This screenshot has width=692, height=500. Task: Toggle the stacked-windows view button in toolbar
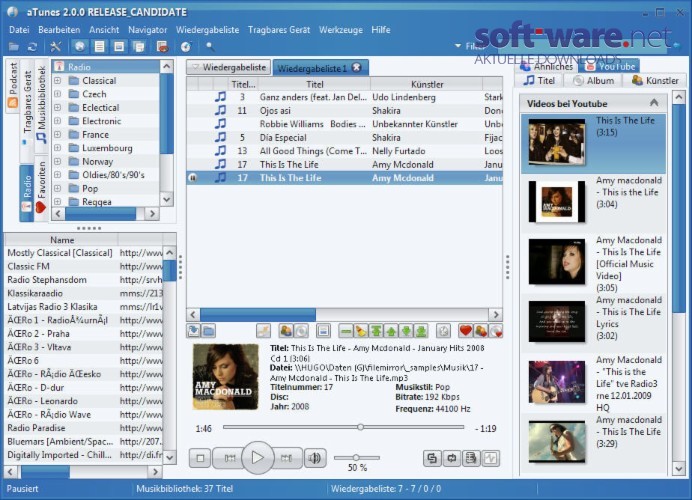click(139, 46)
